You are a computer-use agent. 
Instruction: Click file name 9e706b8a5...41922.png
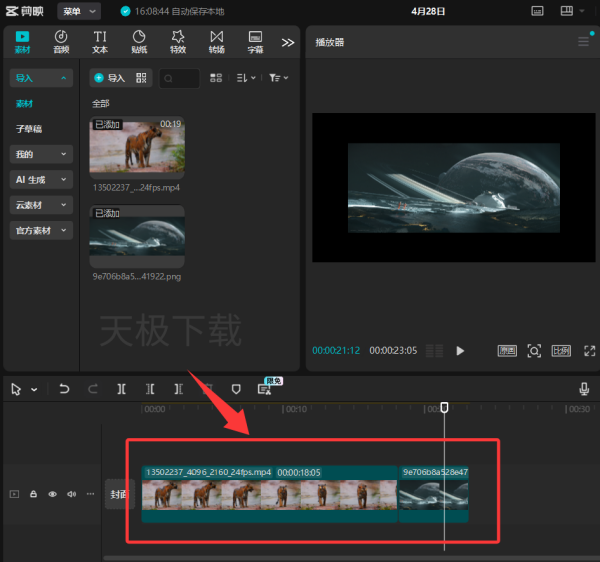(137, 277)
